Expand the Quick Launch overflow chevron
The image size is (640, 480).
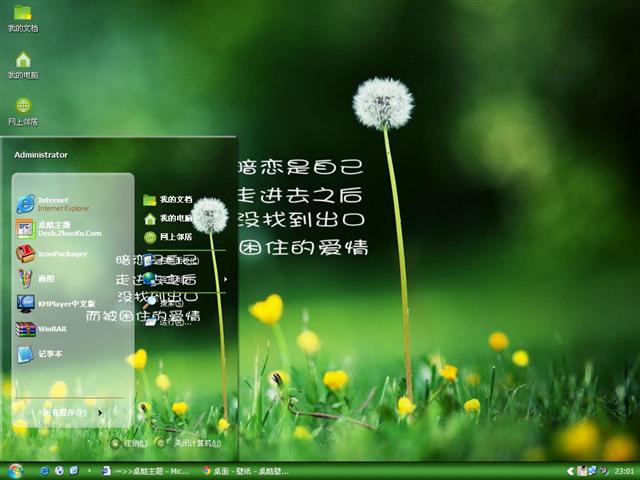tap(89, 471)
